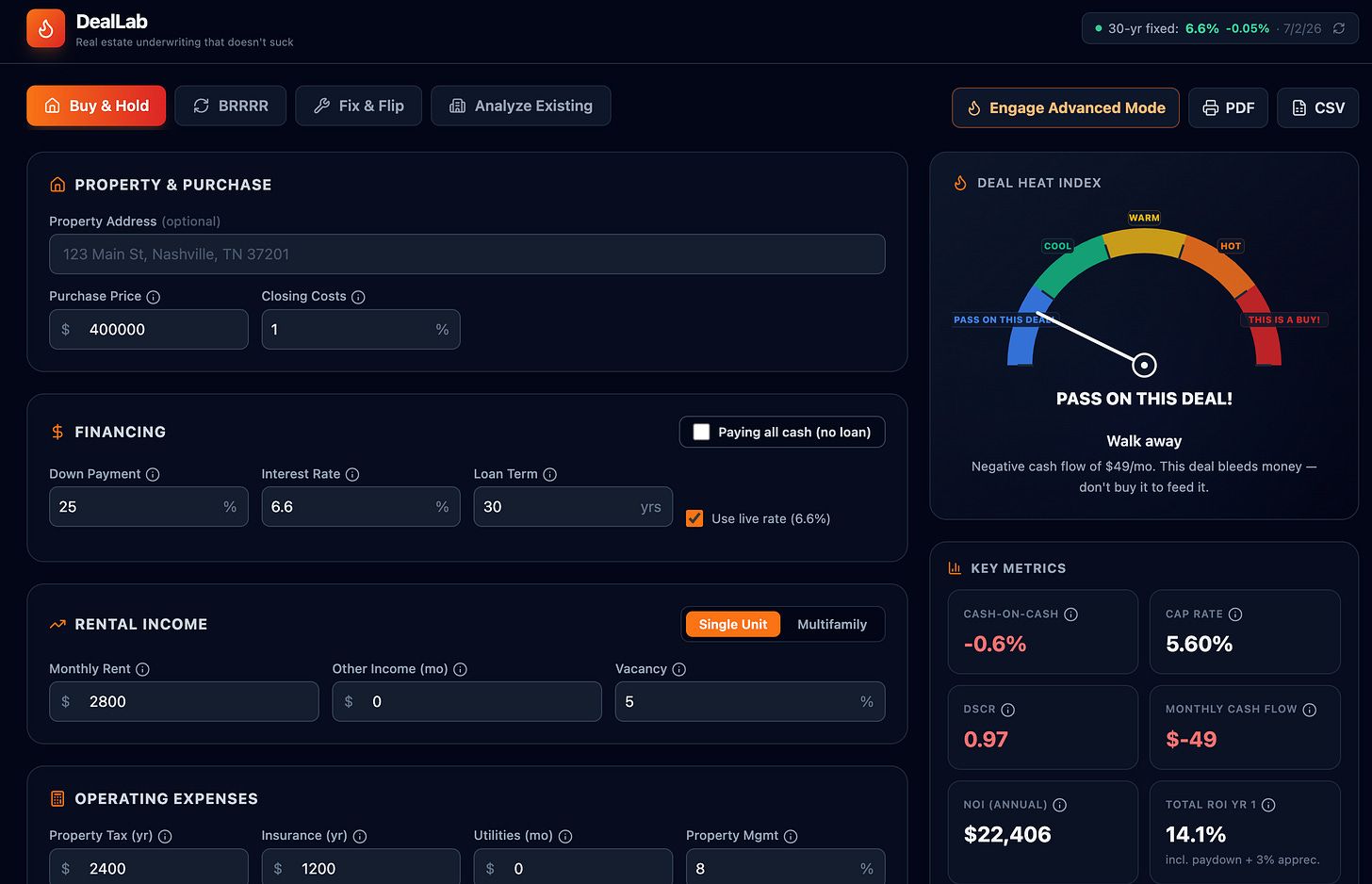Open the Analyze Existing tab
The width and height of the screenshot is (1372, 884).
click(x=521, y=106)
